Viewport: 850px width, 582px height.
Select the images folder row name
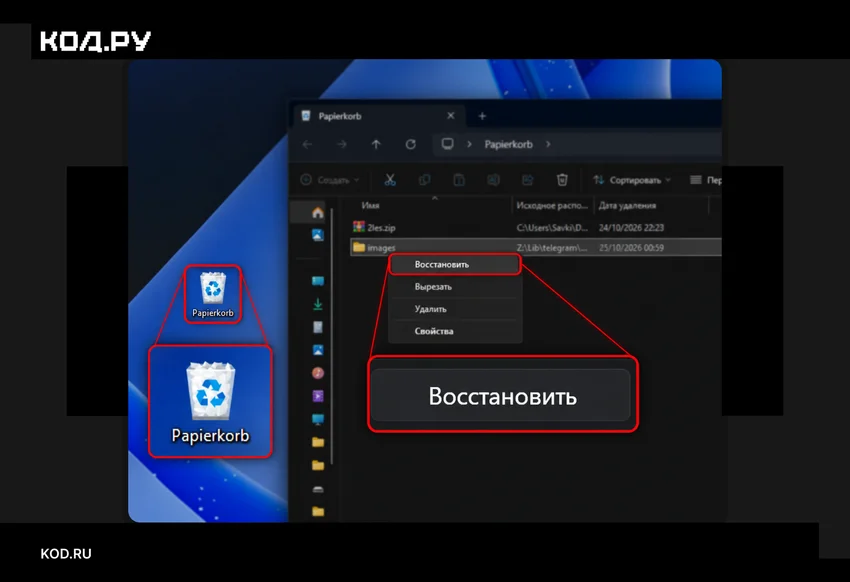pyautogui.click(x=381, y=248)
